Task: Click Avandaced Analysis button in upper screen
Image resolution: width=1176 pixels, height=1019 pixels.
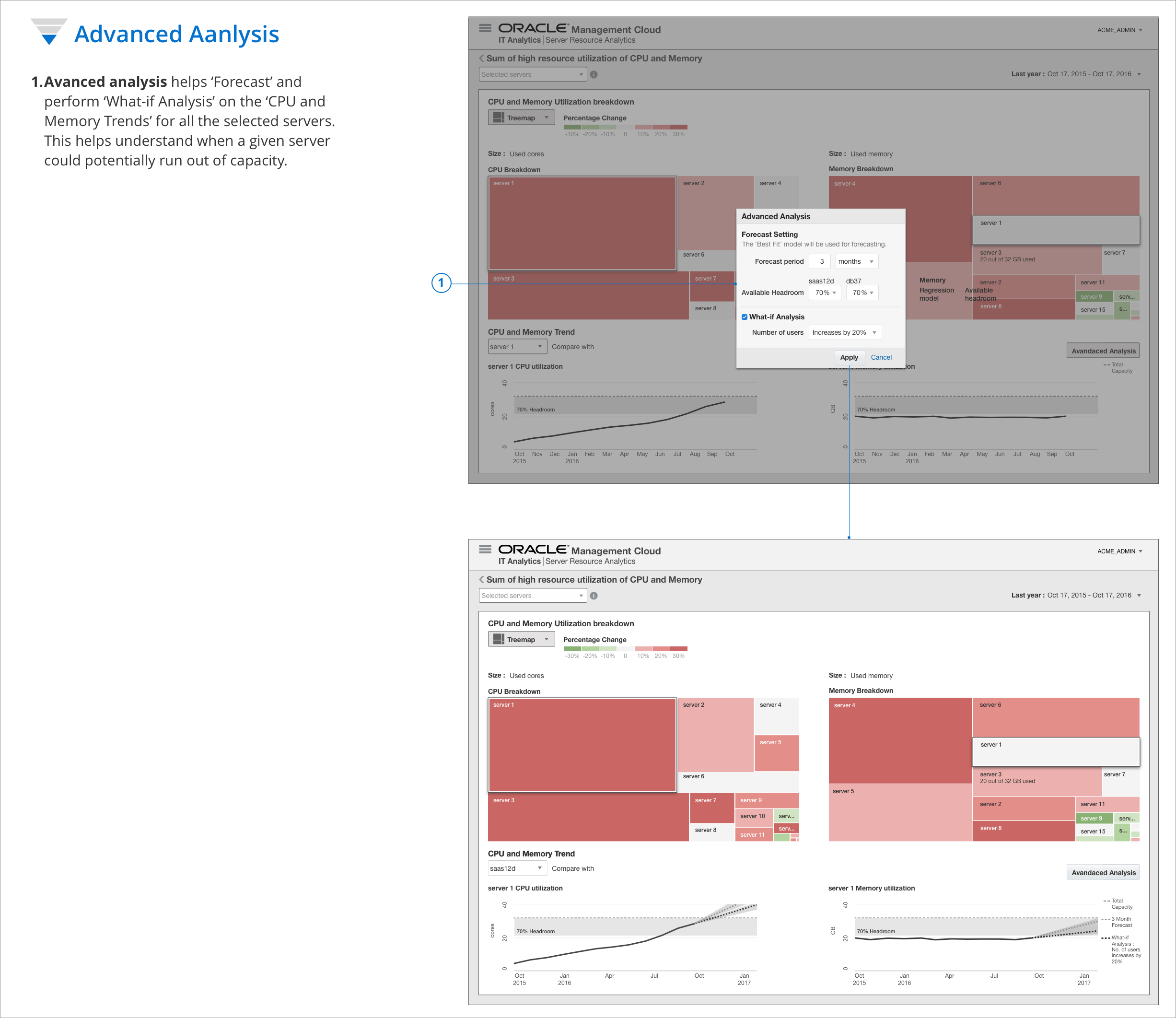Action: (x=1103, y=351)
